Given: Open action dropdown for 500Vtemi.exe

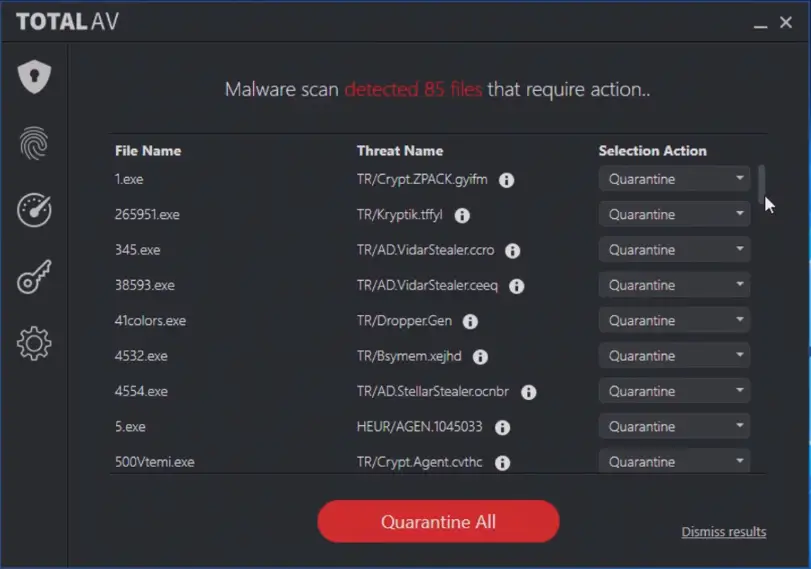Looking at the screenshot, I should coord(674,461).
